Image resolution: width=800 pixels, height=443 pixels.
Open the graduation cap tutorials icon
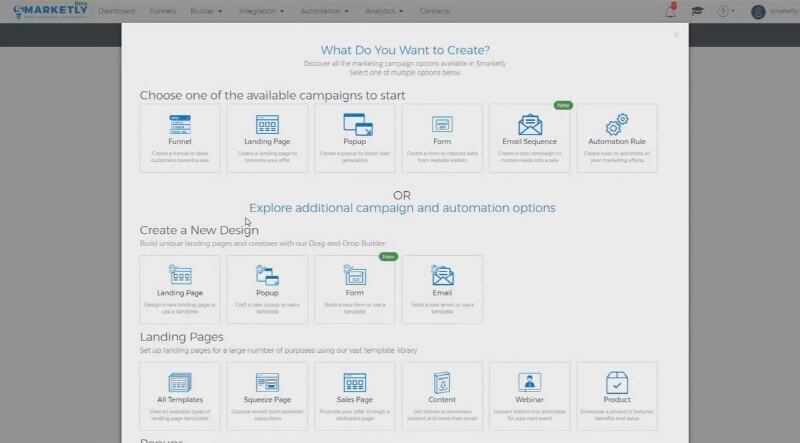click(x=697, y=11)
